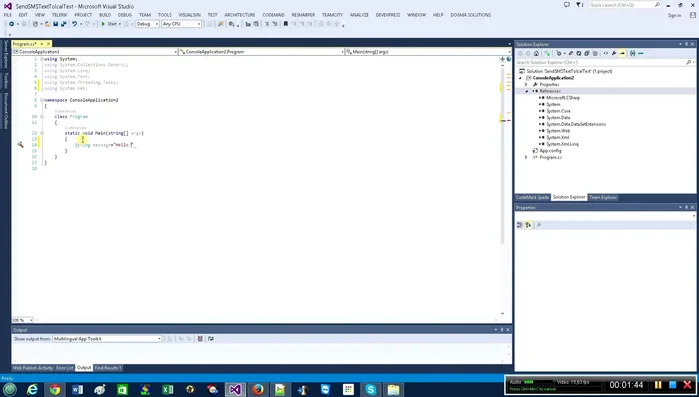Click the Open File toolbar icon
This screenshot has width=699, height=397.
point(47,24)
